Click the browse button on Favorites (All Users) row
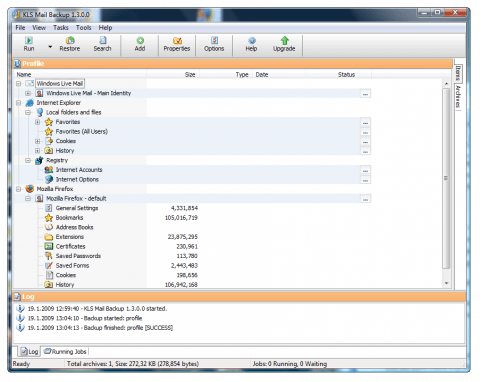 365,132
